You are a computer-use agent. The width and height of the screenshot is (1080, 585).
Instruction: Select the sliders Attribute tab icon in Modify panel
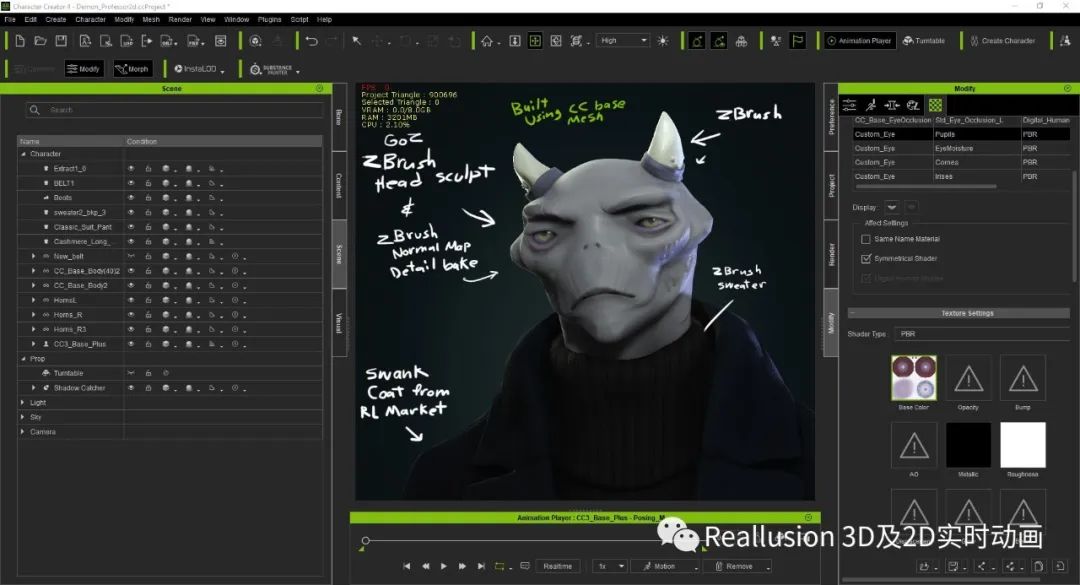849,105
